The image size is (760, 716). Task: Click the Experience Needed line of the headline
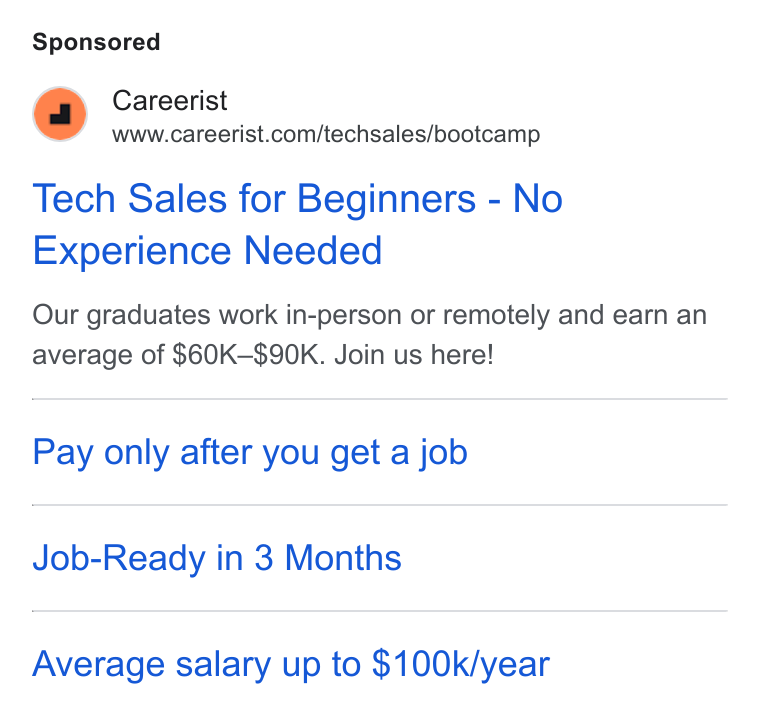pyautogui.click(x=207, y=251)
